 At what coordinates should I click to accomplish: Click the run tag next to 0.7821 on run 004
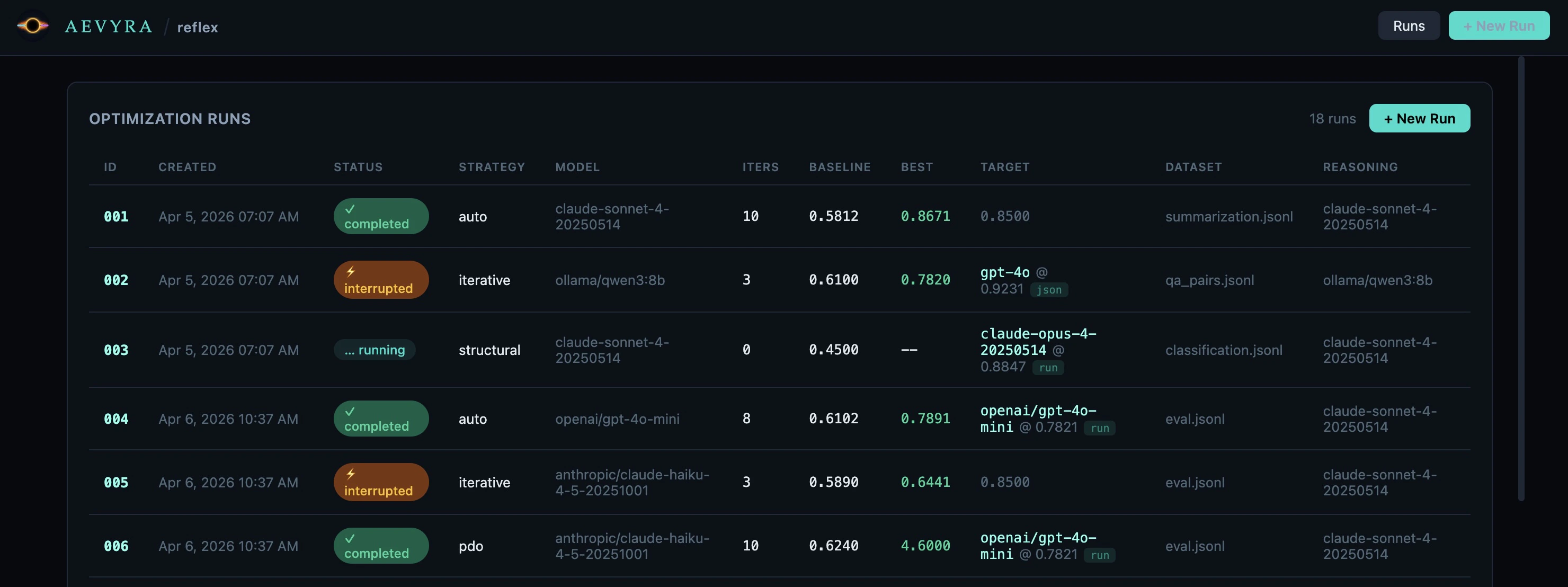coord(1101,428)
